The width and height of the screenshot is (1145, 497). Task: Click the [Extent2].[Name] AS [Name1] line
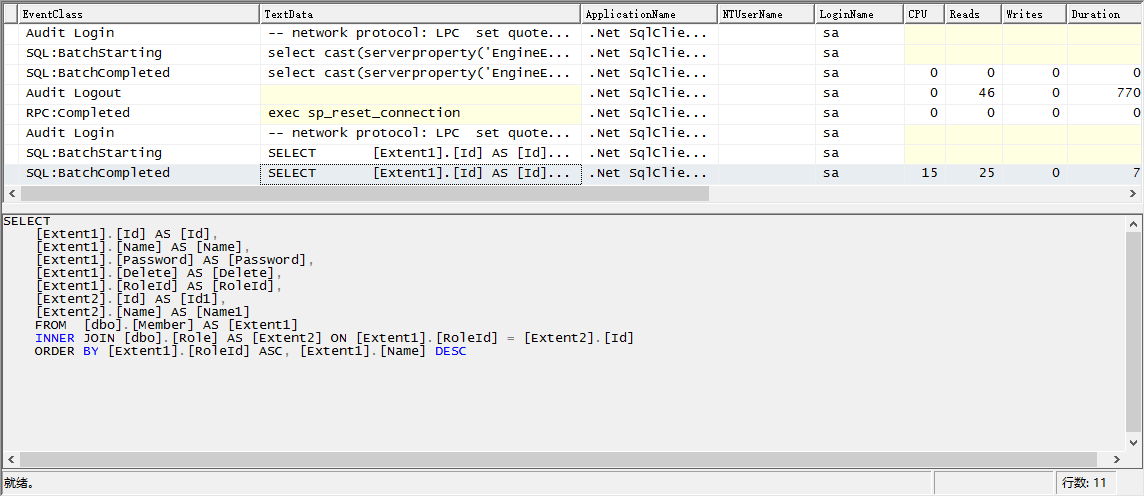point(142,312)
